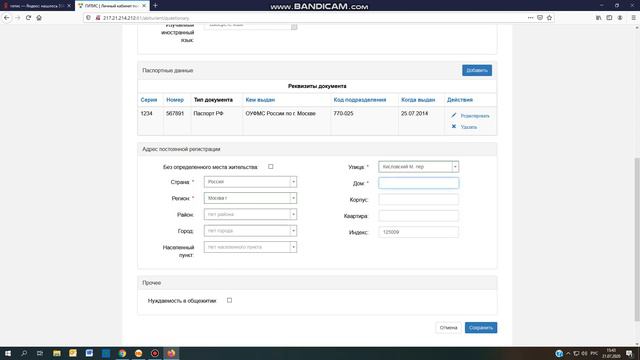Open the Улица dropdown

[x=418, y=167]
